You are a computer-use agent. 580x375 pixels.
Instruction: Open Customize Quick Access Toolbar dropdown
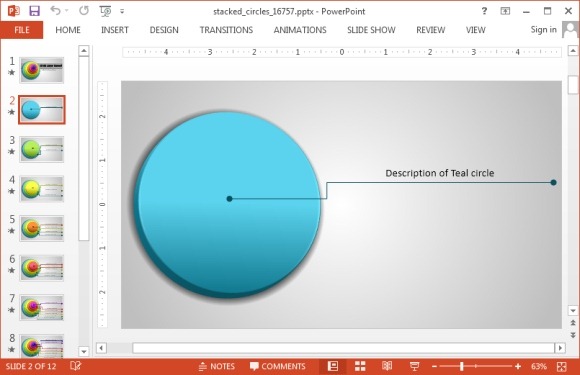[x=122, y=11]
